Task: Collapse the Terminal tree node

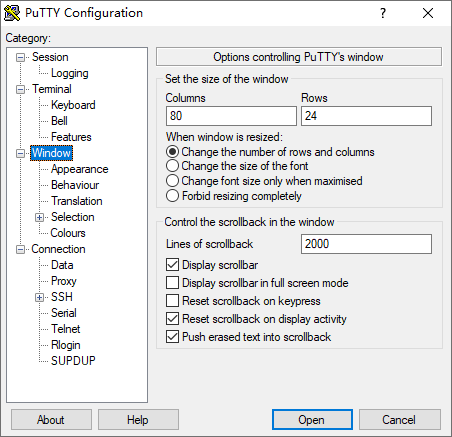Action: click(x=20, y=90)
